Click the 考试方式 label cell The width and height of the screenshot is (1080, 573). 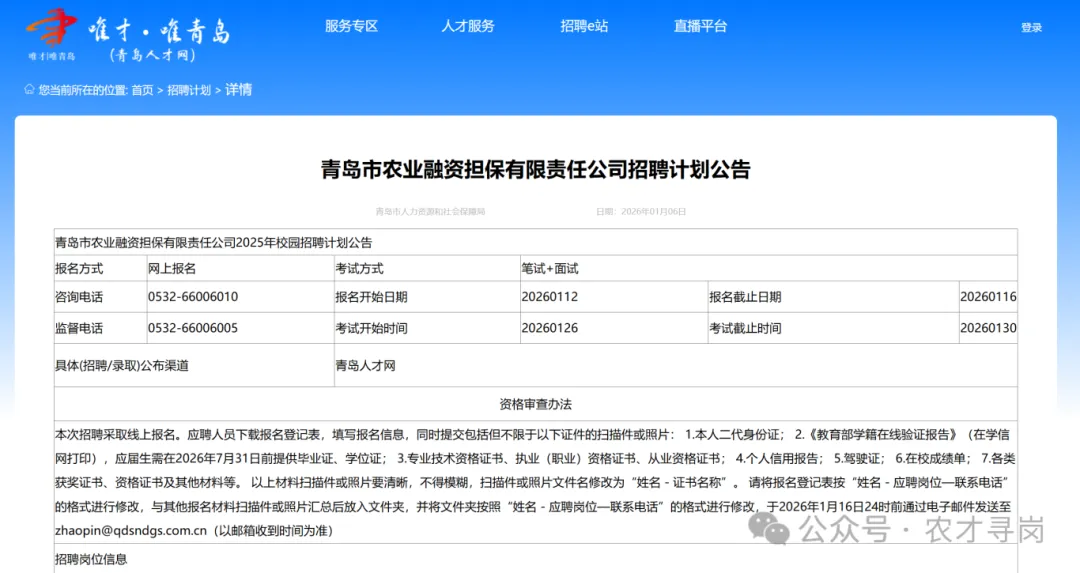click(x=427, y=269)
